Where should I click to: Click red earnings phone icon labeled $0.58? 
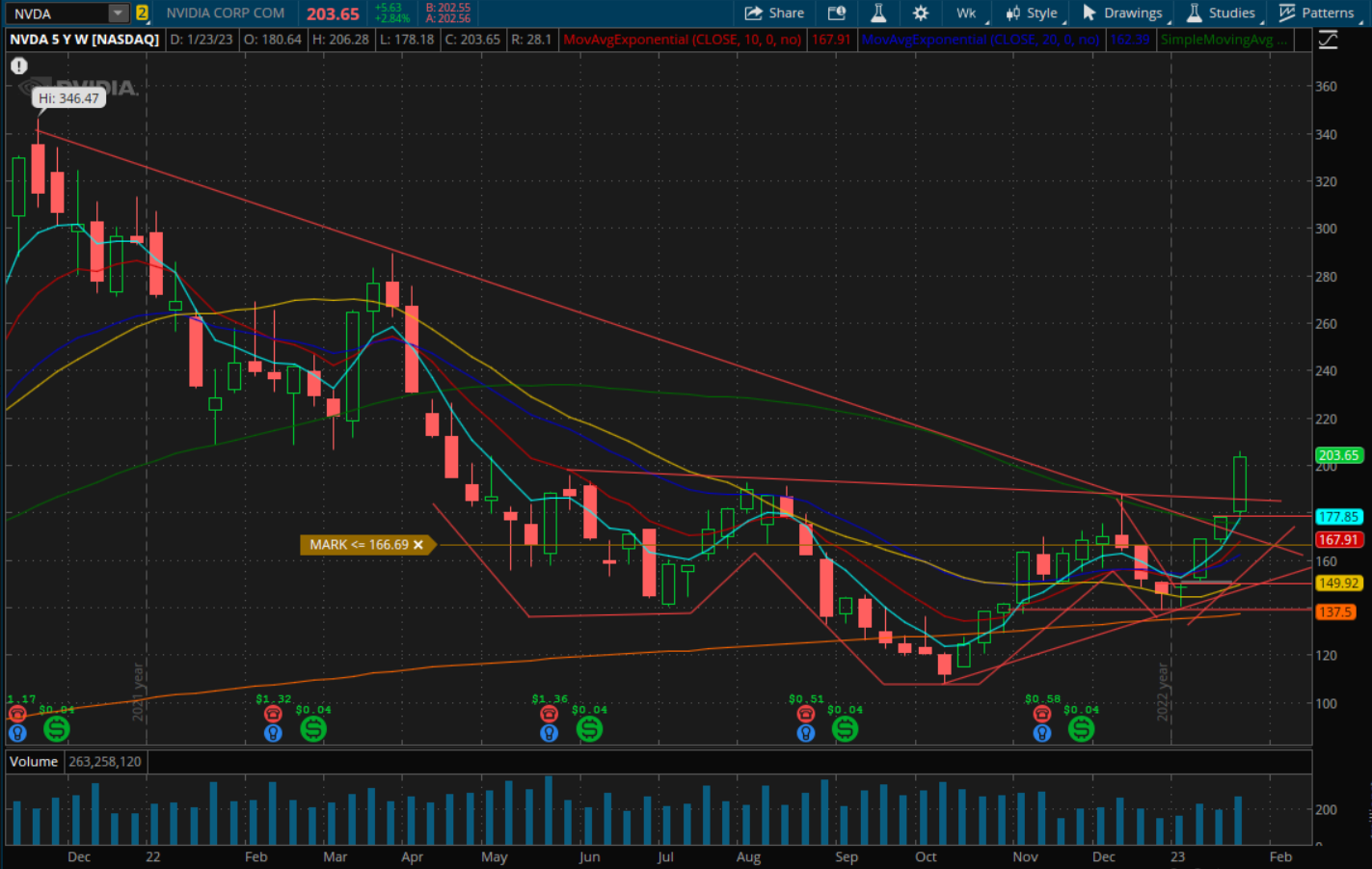pos(1042,714)
